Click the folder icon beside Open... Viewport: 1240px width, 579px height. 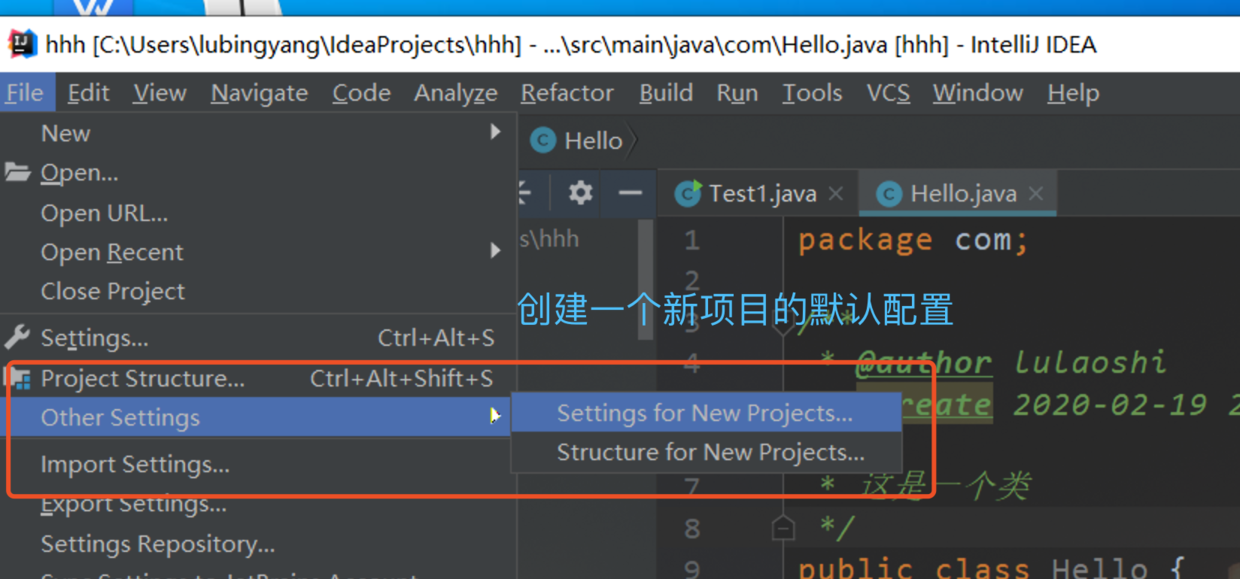click(x=17, y=172)
